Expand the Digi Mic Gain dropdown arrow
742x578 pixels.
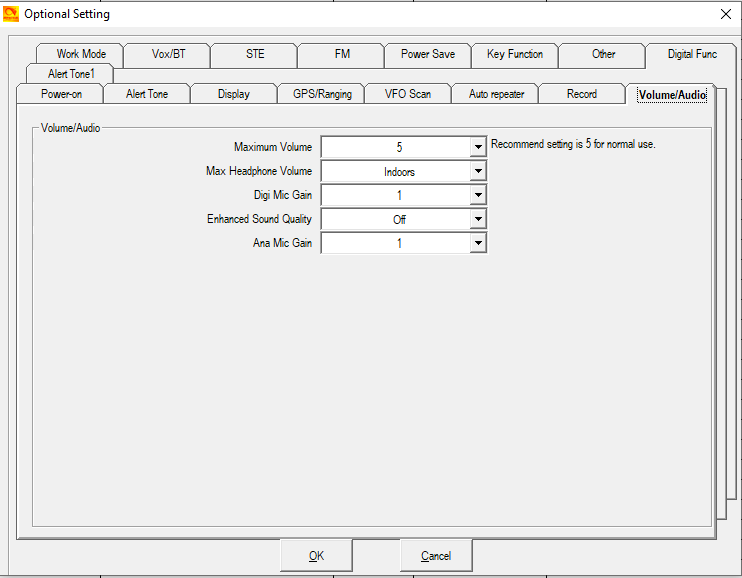coord(478,195)
